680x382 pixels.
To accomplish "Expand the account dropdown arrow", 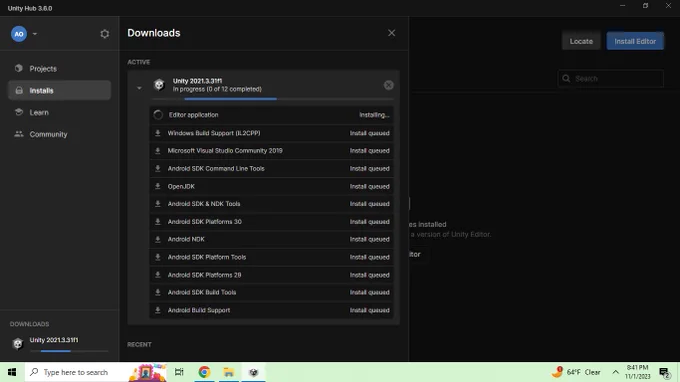I will (35, 34).
